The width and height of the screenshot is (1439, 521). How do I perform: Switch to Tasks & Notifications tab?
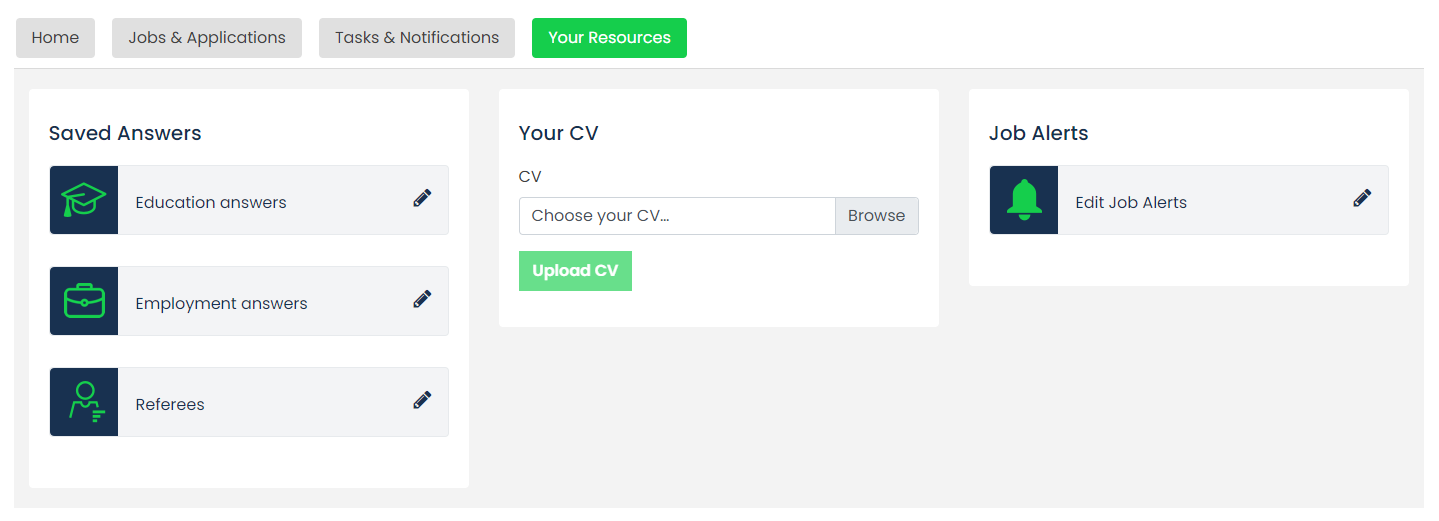[417, 38]
